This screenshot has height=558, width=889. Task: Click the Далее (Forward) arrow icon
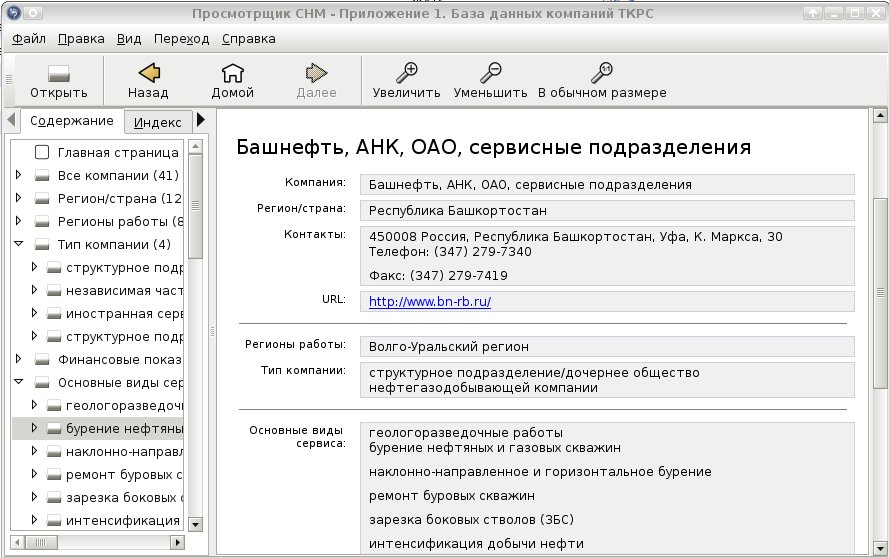click(x=316, y=73)
